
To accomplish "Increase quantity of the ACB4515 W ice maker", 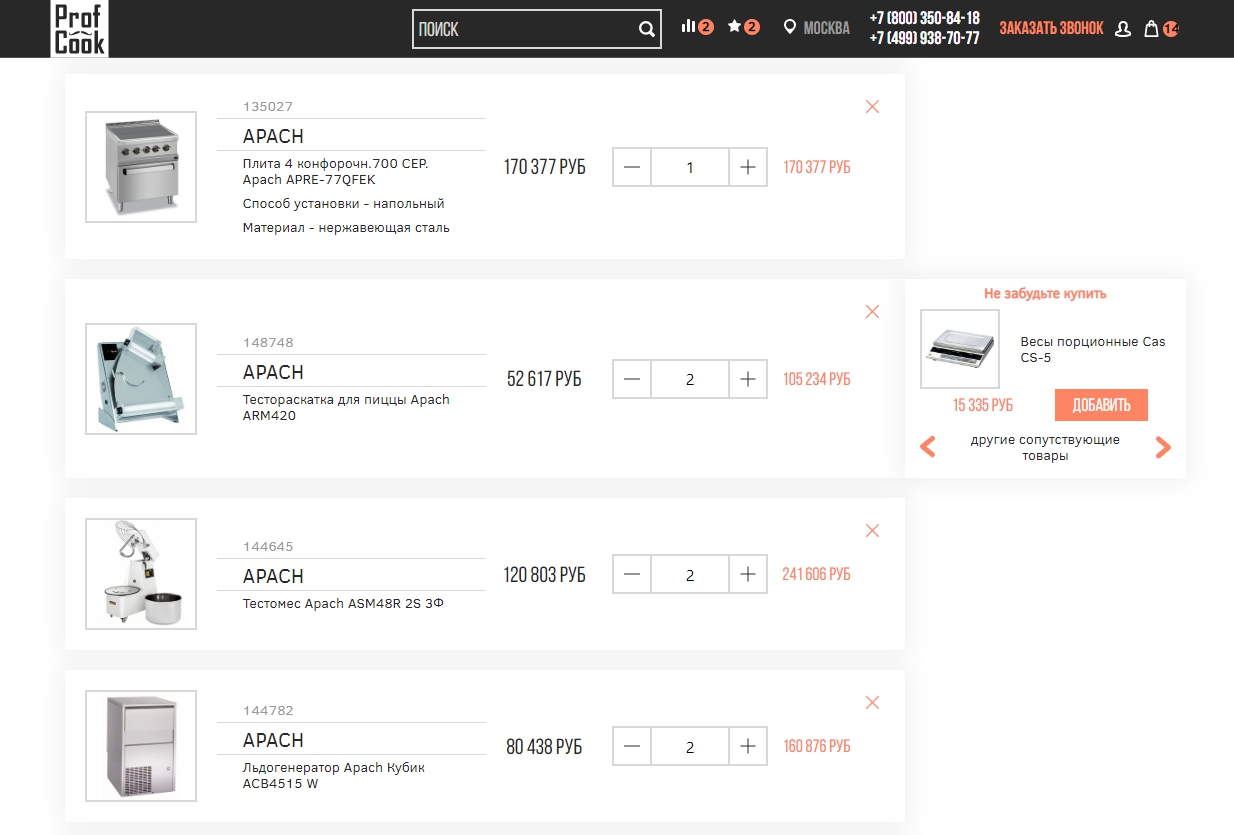I will [748, 746].
